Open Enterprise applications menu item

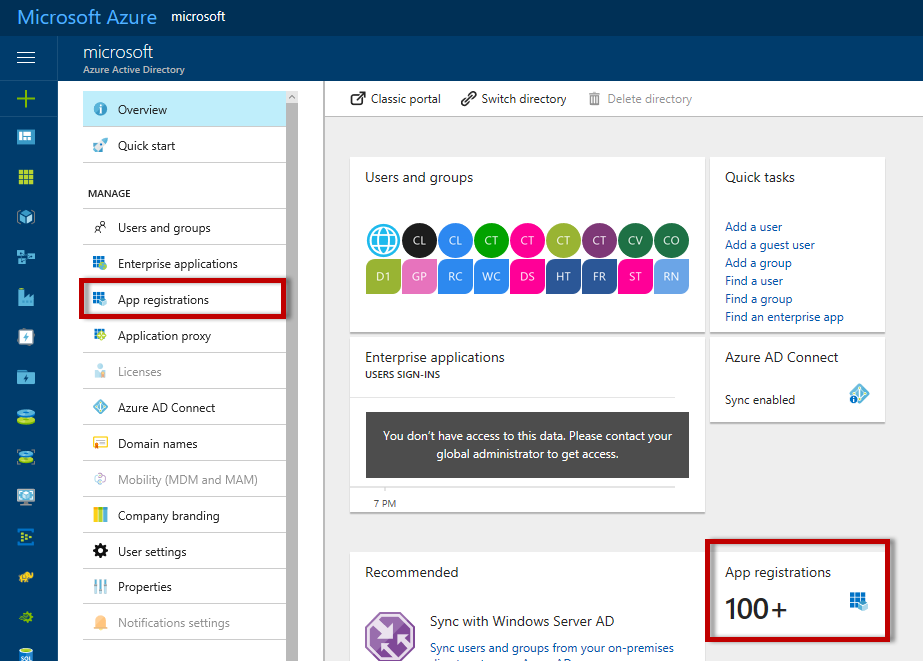[x=184, y=264]
